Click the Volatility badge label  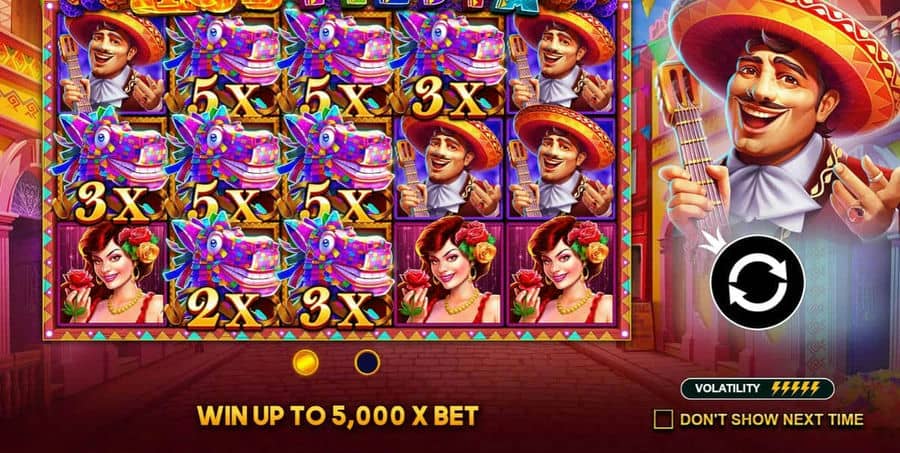pos(727,389)
